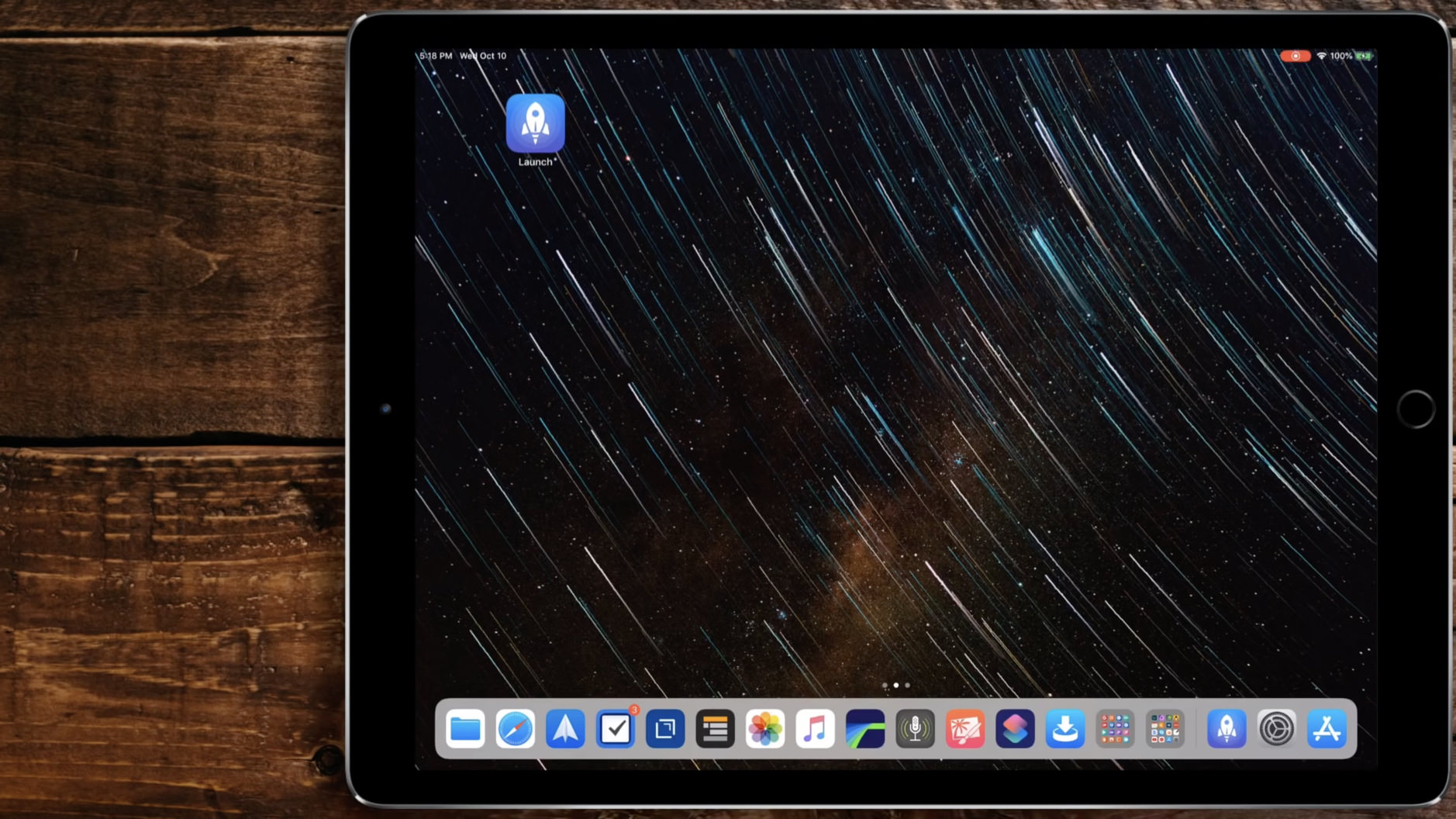1456x819 pixels.
Task: Open the dark blue overlapping-squares app
Action: (665, 729)
